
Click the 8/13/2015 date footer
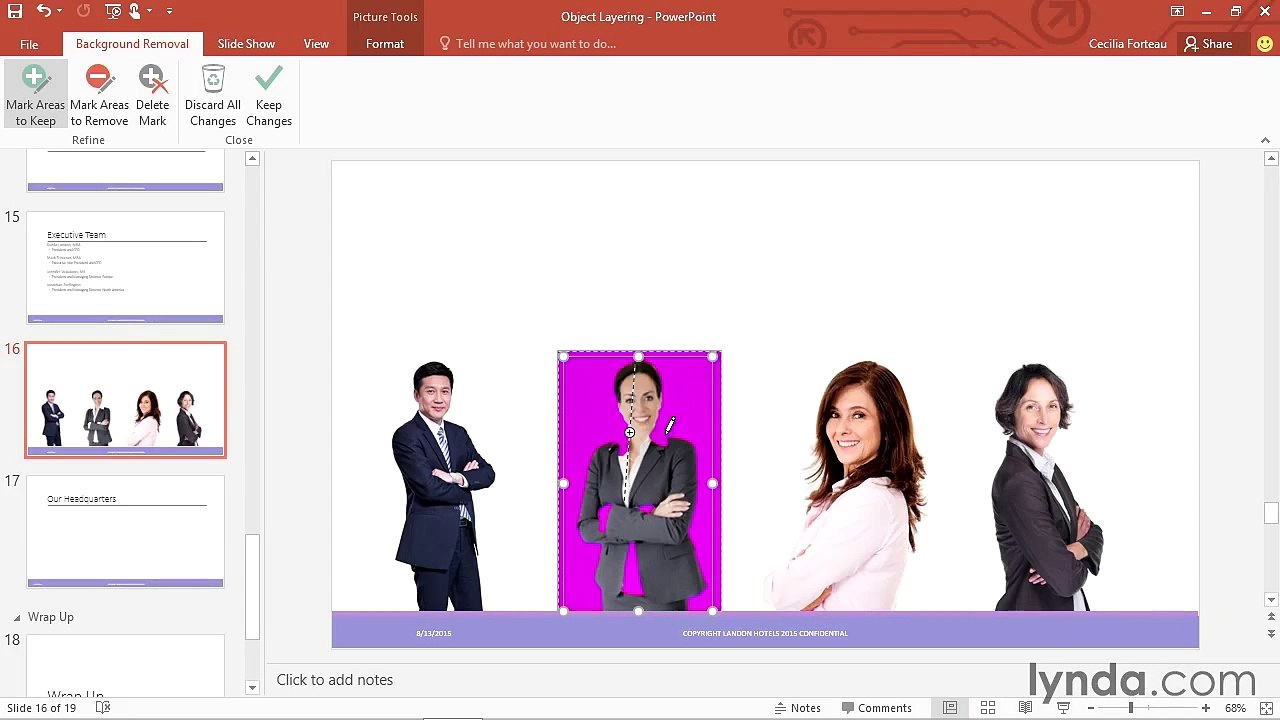[x=434, y=633]
